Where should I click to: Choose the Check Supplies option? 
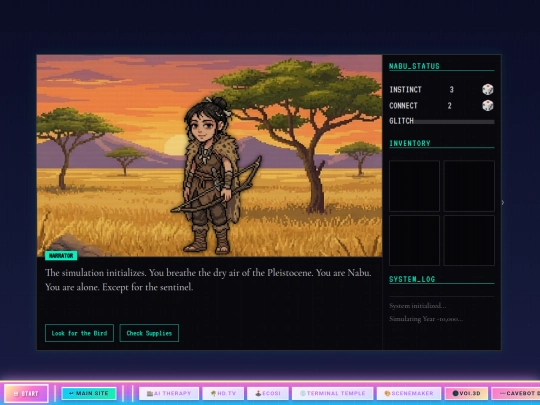coord(149,333)
